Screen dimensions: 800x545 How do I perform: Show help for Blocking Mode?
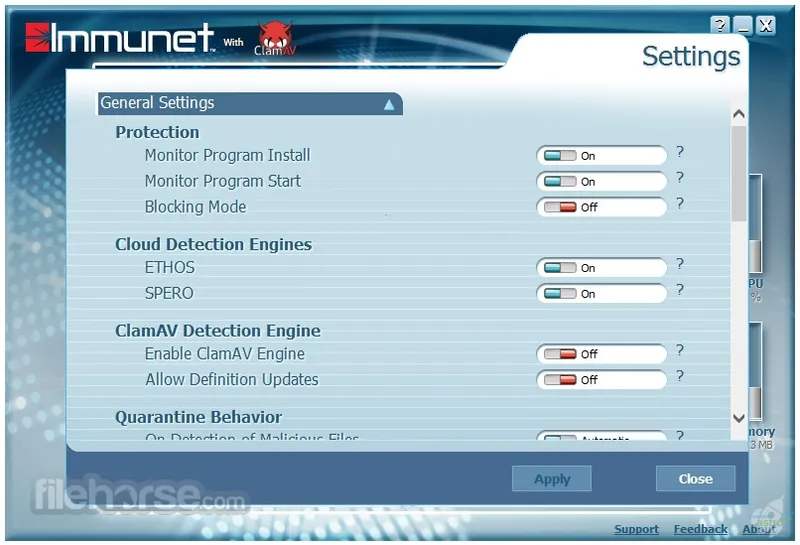click(x=680, y=204)
